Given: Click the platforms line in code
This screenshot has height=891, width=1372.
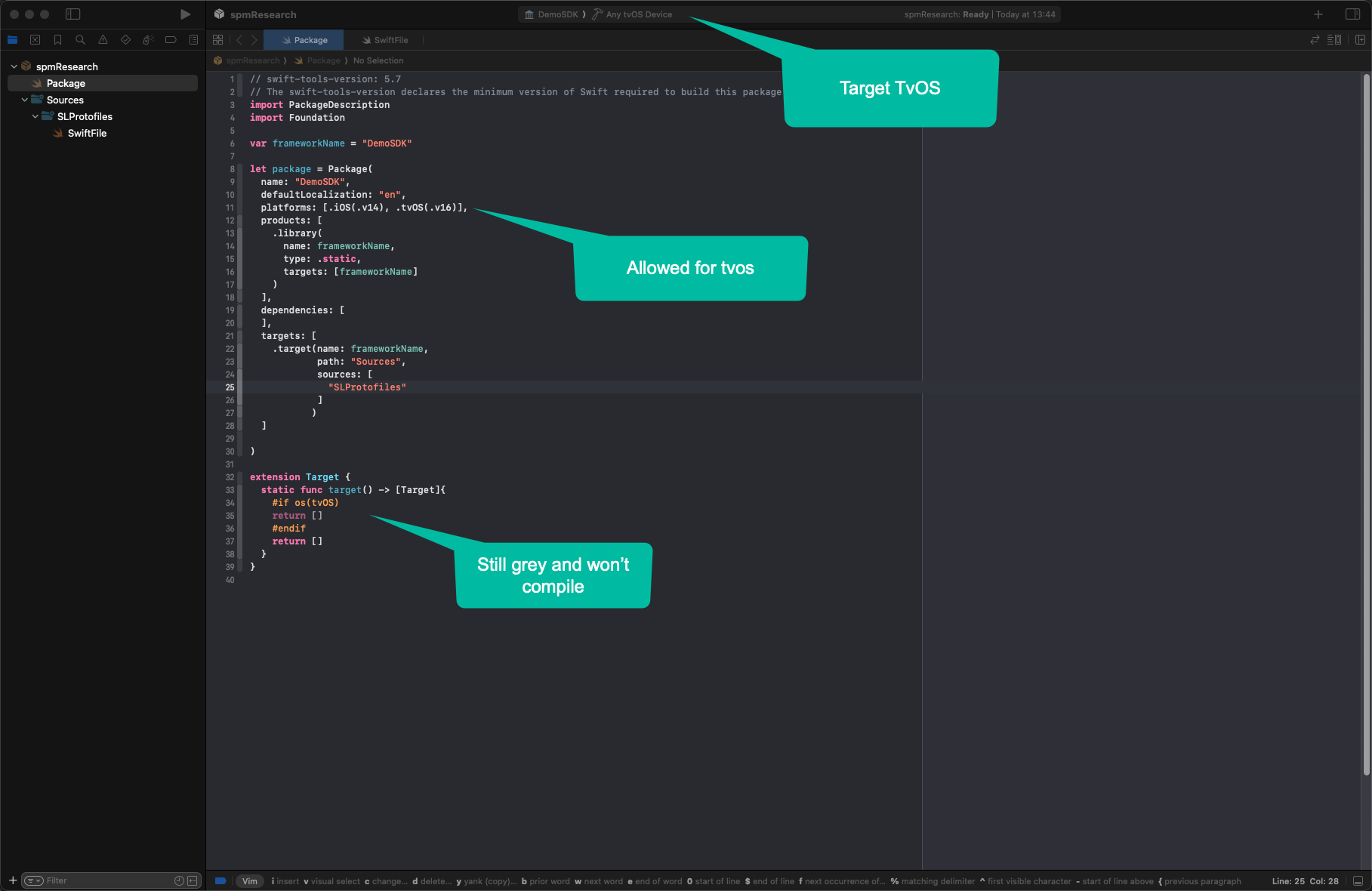Looking at the screenshot, I should (364, 208).
